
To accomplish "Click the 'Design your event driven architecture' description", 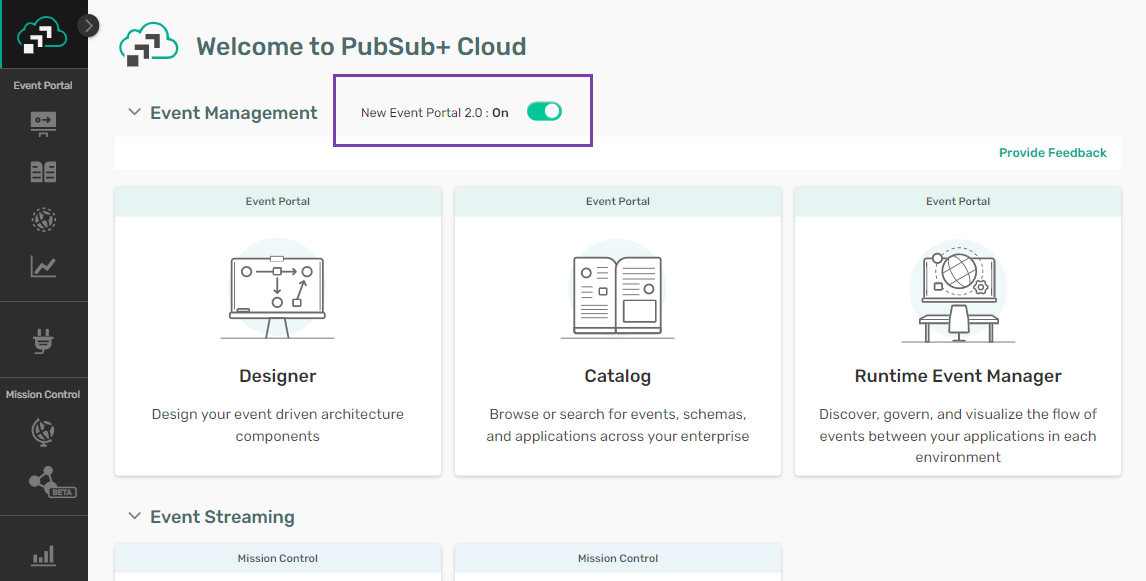I will (278, 425).
